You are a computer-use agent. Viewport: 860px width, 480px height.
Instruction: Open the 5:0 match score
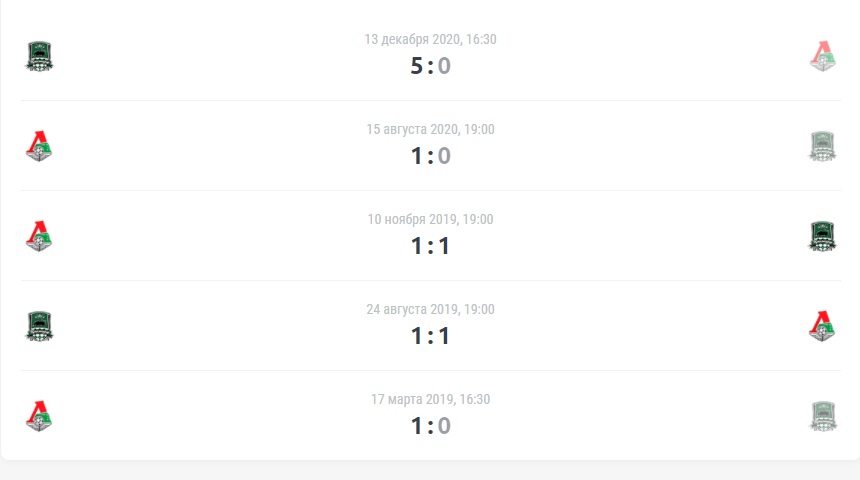(x=431, y=66)
